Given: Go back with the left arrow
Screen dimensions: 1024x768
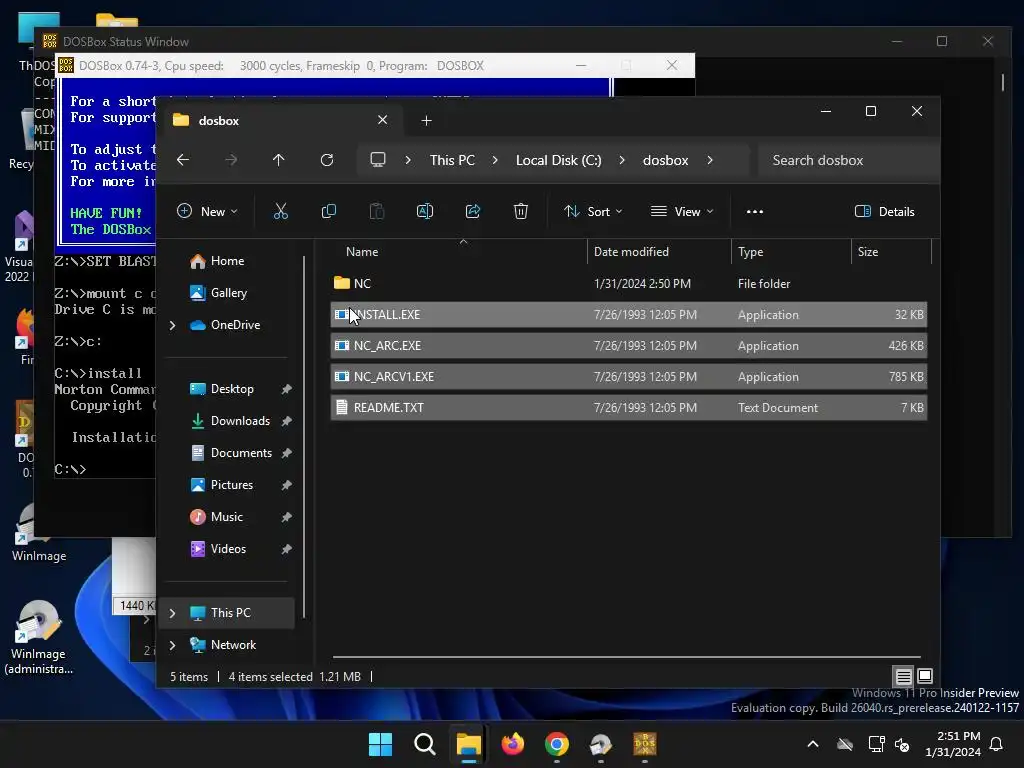Looking at the screenshot, I should (x=183, y=160).
